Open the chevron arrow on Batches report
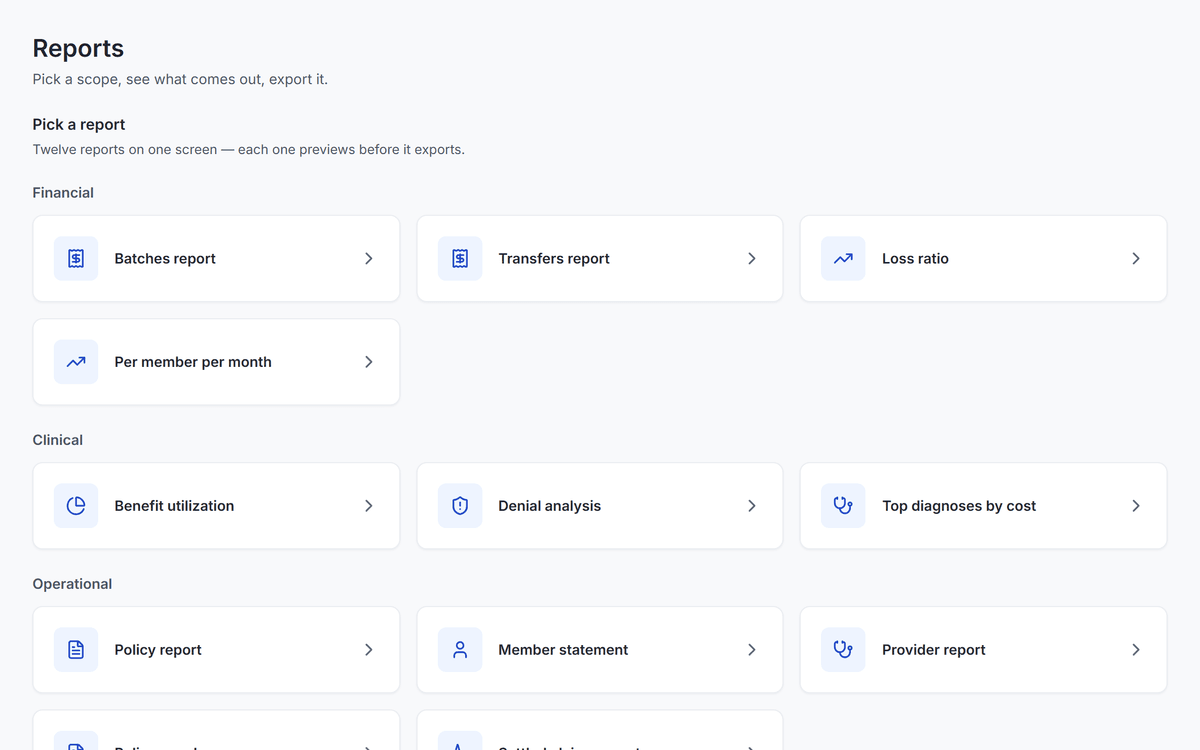This screenshot has width=1200, height=750. point(369,258)
